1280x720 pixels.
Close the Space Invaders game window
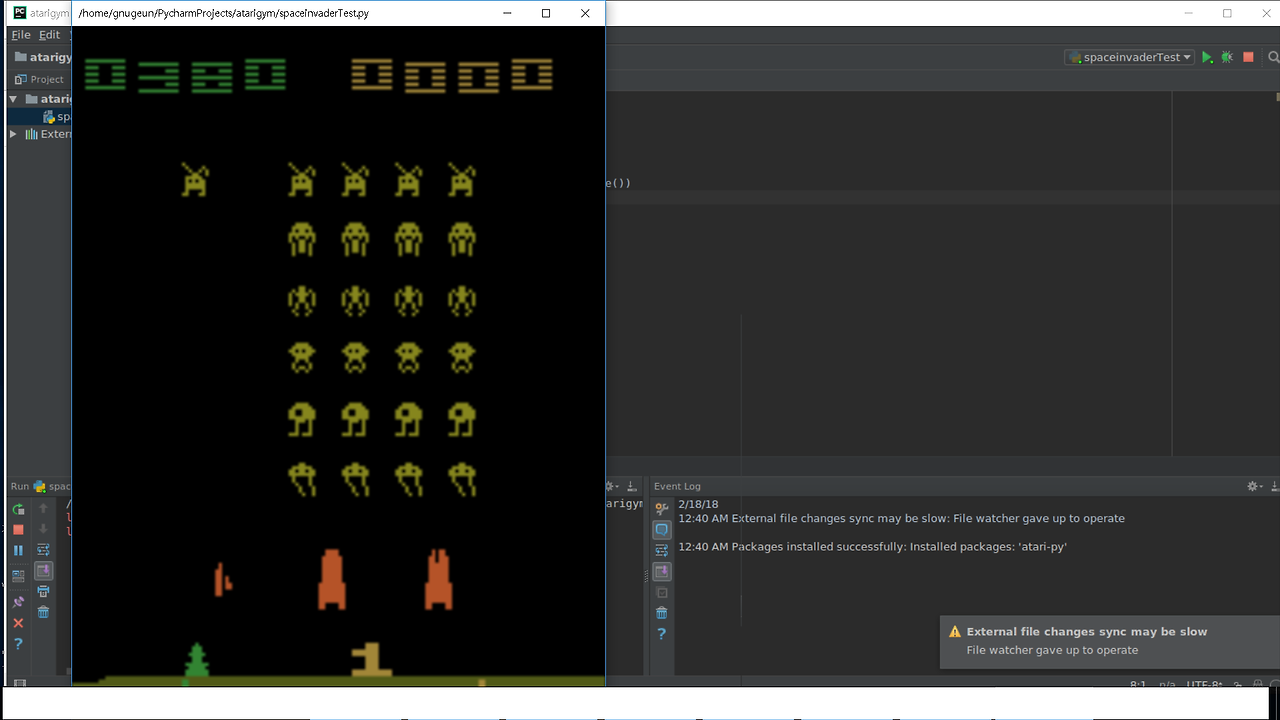pos(585,13)
